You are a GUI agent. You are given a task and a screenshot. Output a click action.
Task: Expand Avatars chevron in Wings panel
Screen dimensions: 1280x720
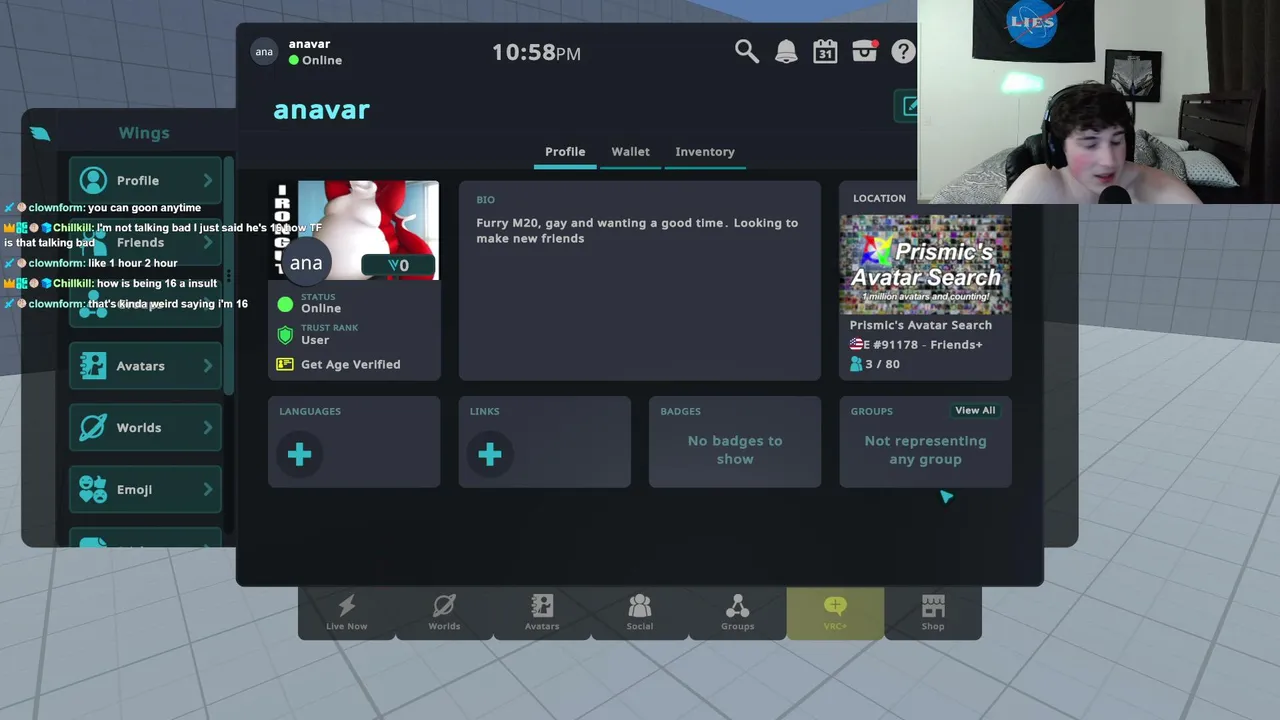coord(208,366)
